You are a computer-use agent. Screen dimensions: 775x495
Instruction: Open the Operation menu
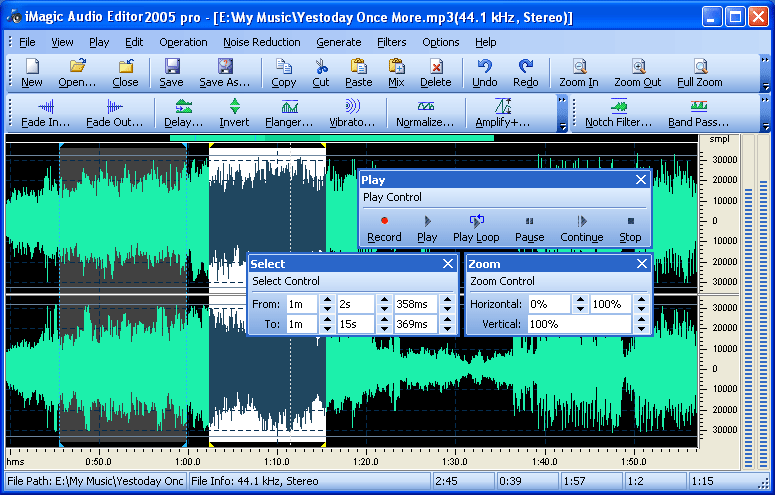point(183,43)
